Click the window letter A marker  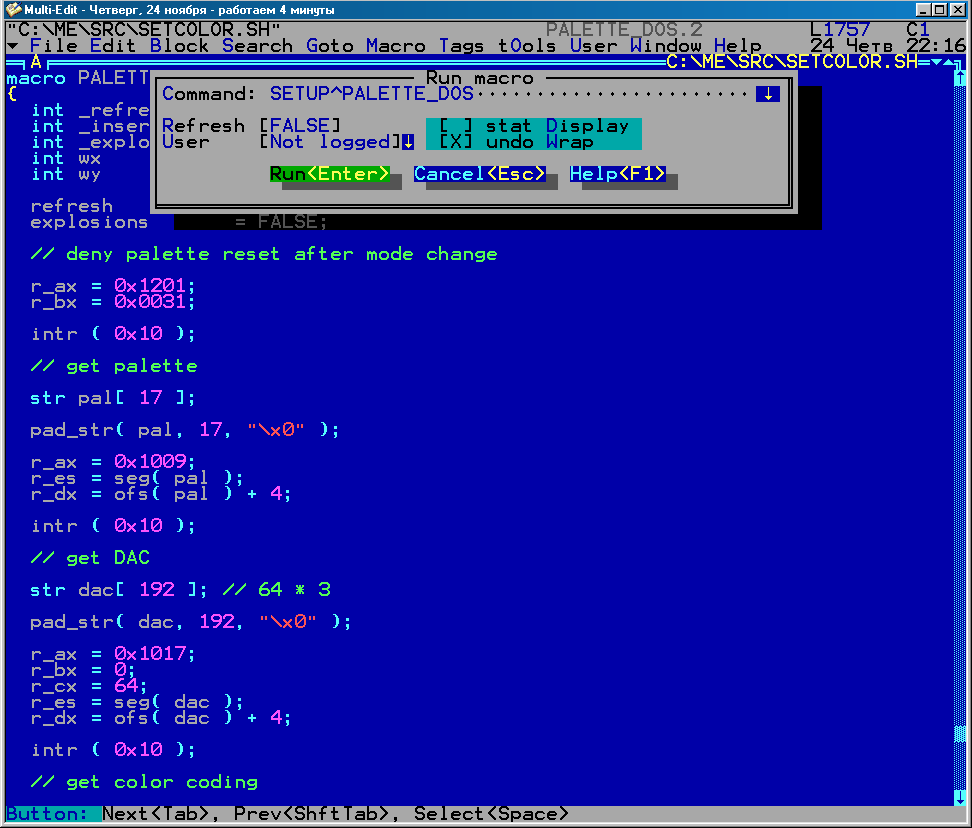tap(36, 62)
